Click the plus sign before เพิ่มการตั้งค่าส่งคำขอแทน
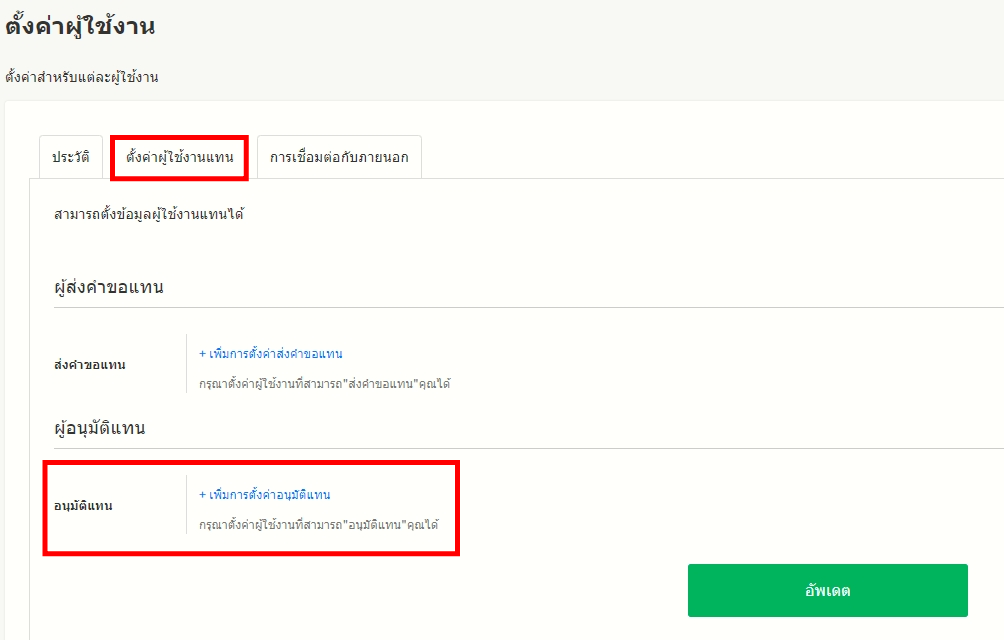 coord(202,354)
